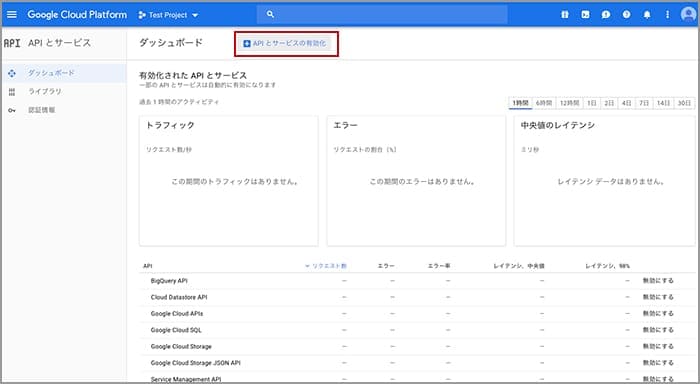This screenshot has width=700, height=384.
Task: Select the 1時間 time range tab
Action: tap(520, 103)
